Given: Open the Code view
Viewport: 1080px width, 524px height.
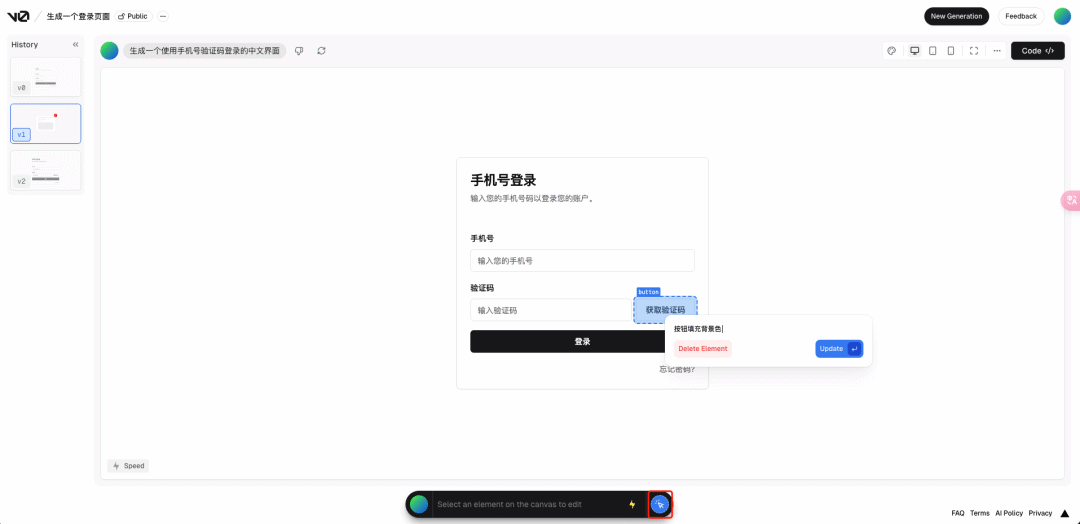Looking at the screenshot, I should click(1037, 51).
